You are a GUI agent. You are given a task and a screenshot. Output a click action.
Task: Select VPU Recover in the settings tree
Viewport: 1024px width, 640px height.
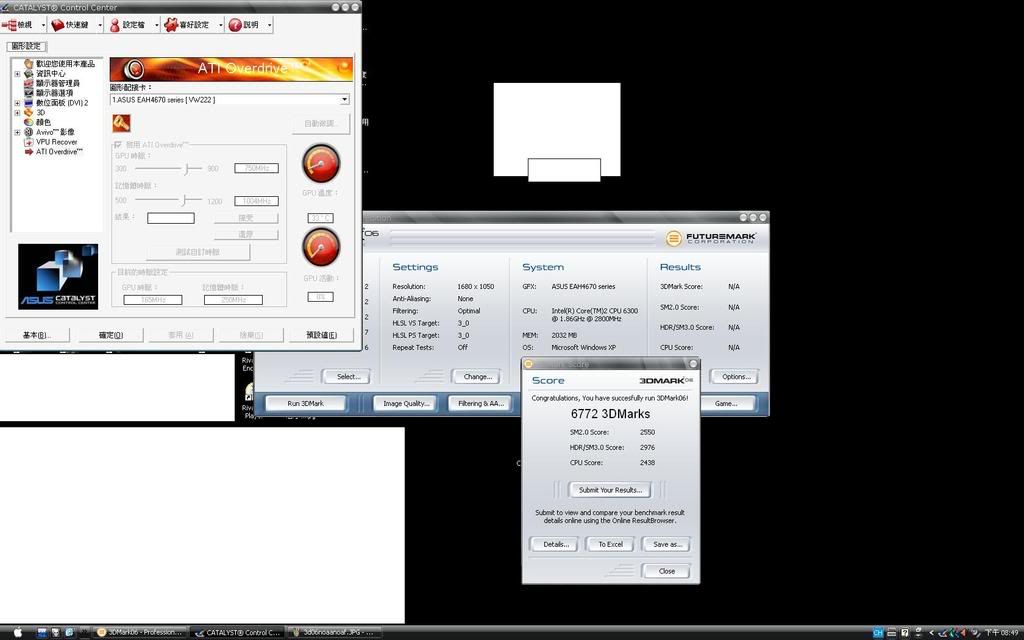tap(56, 142)
